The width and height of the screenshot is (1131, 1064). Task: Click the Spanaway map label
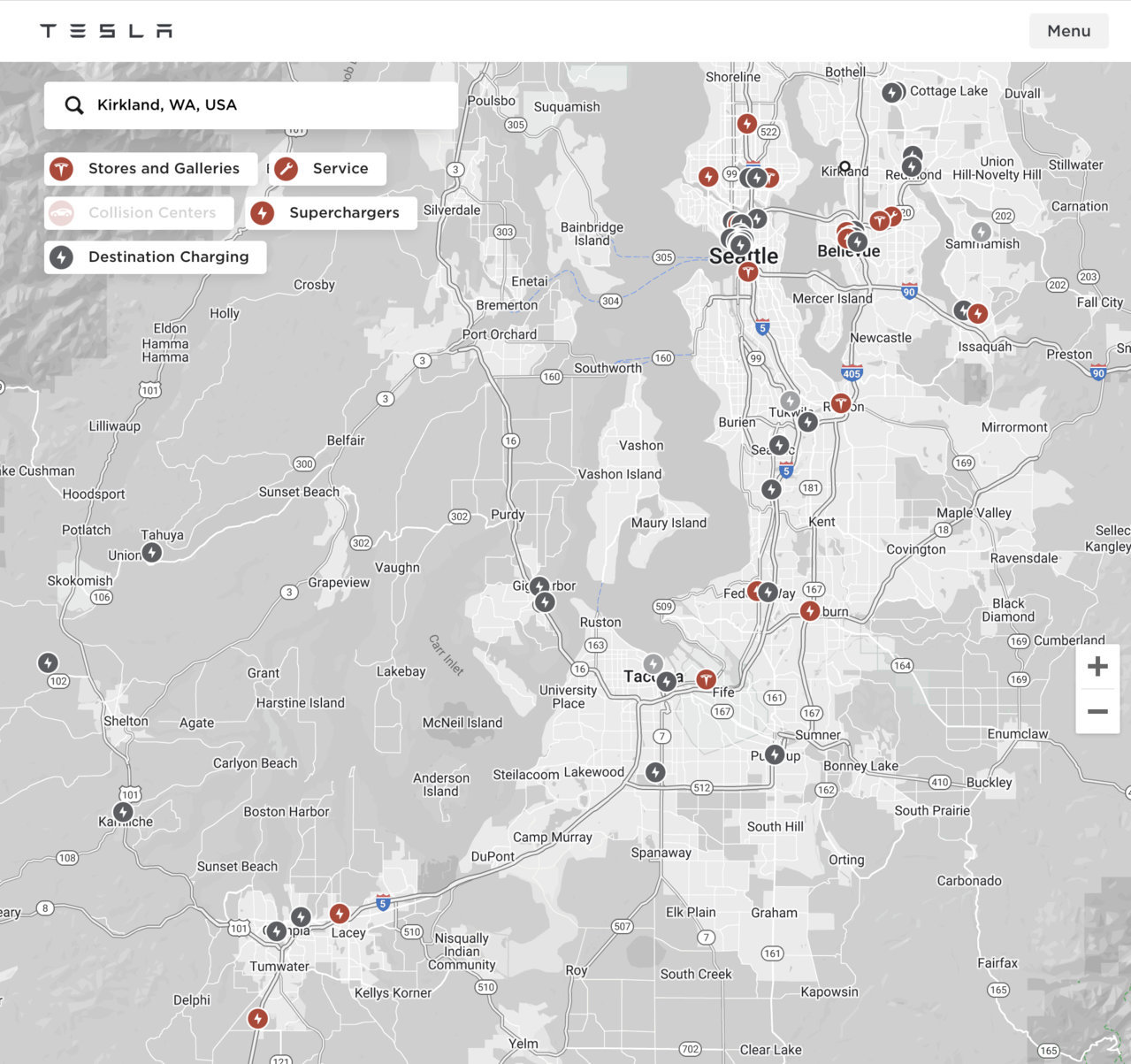coord(661,853)
